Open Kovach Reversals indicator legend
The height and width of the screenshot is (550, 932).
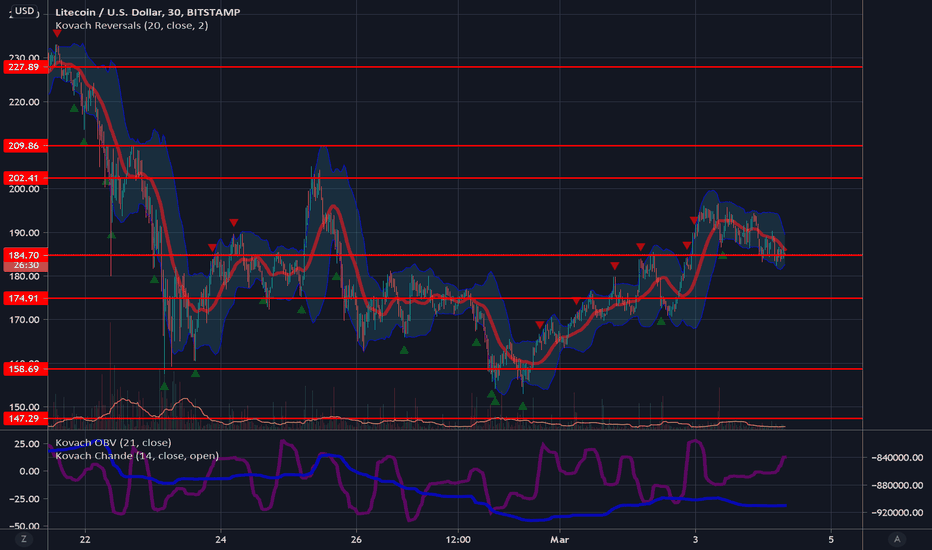(x=131, y=26)
